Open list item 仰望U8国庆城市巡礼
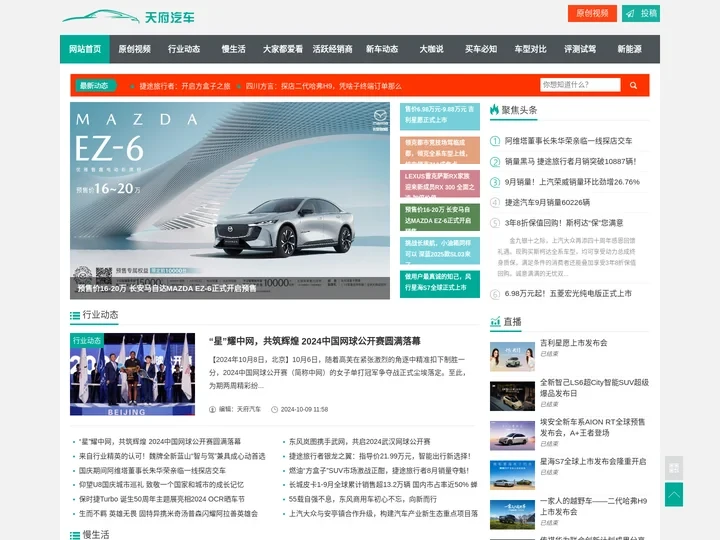Image resolution: width=720 pixels, height=540 pixels. pos(161,485)
